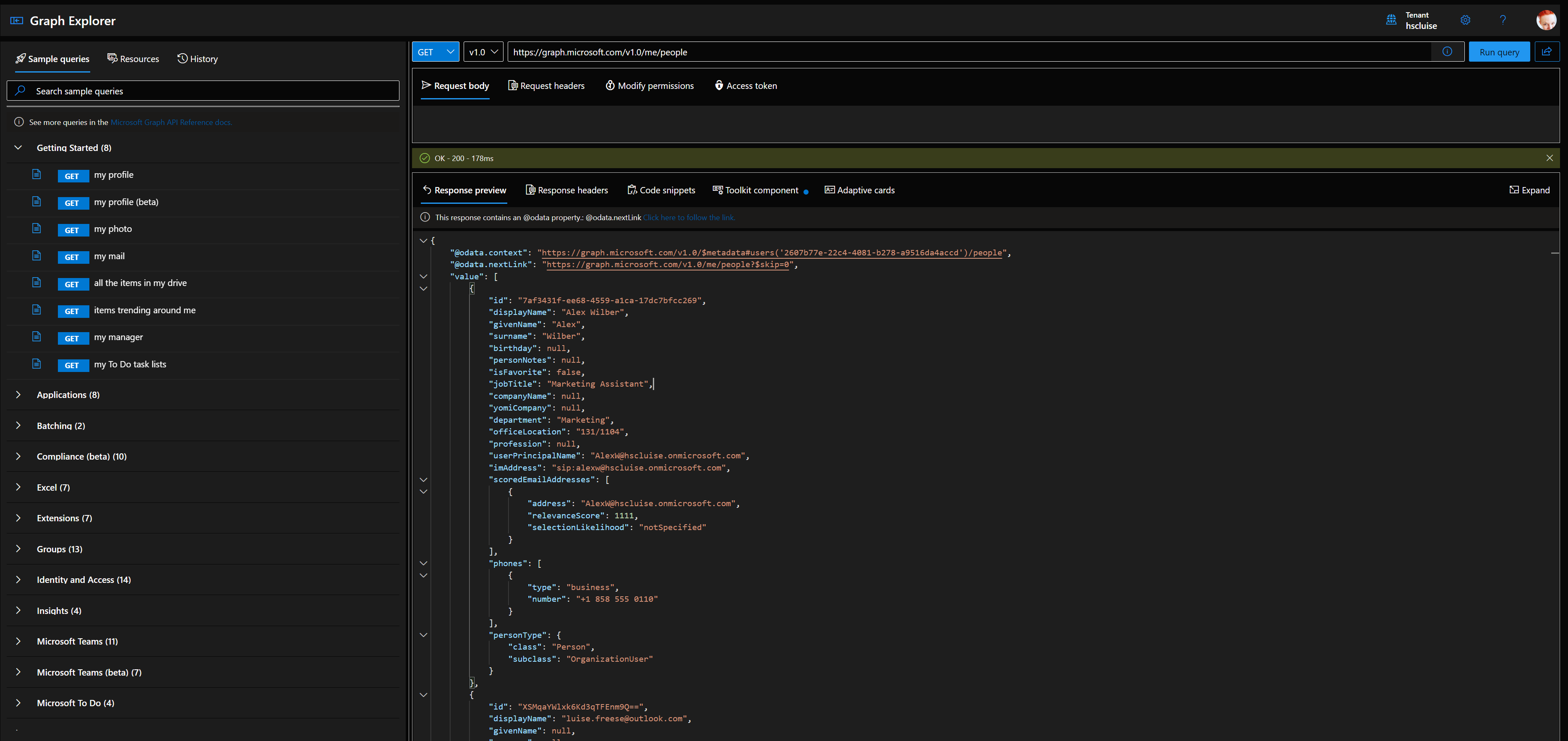Collapse sidebar via Graph Explorer panel icon

[x=16, y=21]
